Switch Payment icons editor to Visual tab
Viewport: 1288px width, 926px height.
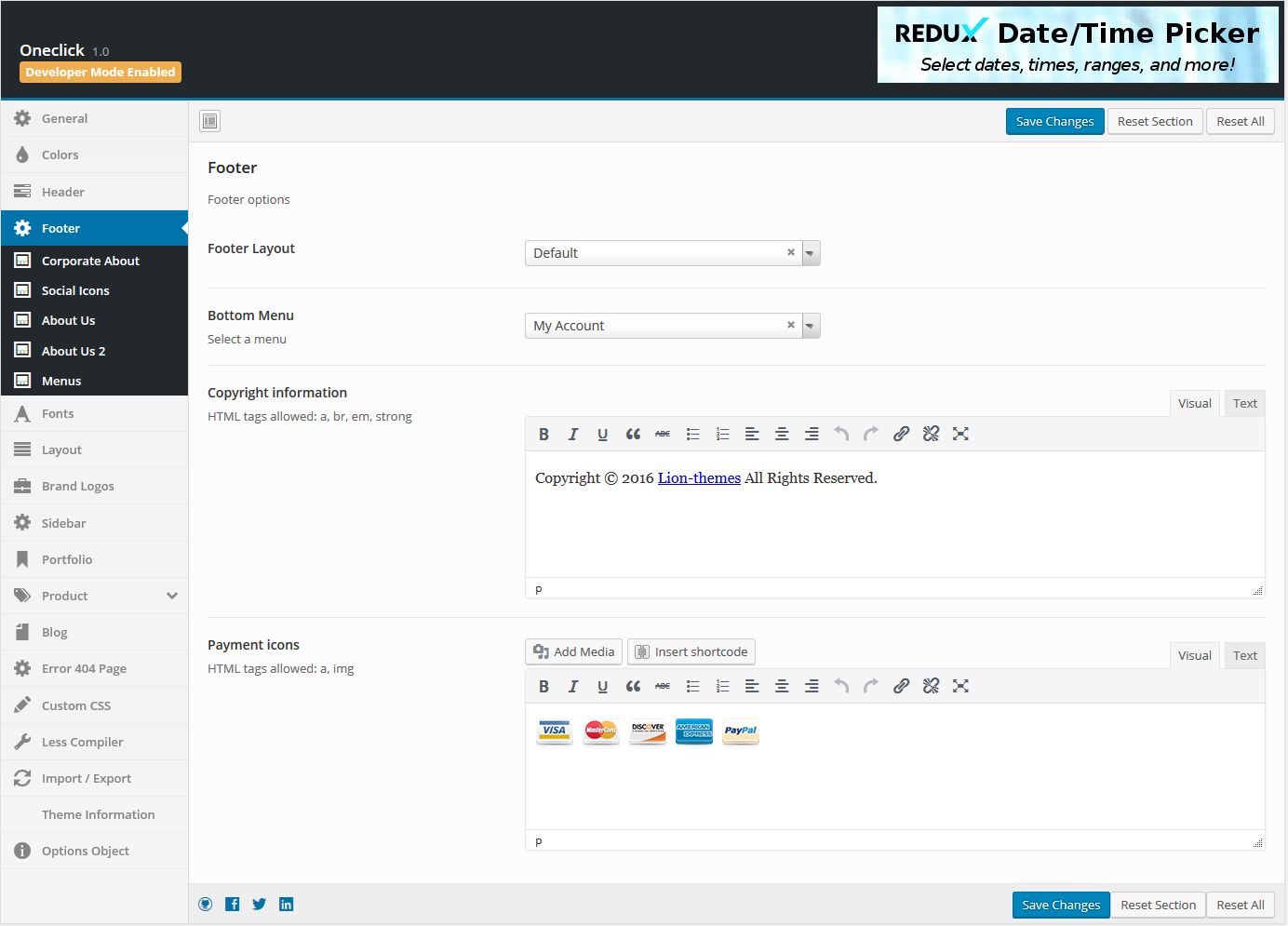[1194, 655]
